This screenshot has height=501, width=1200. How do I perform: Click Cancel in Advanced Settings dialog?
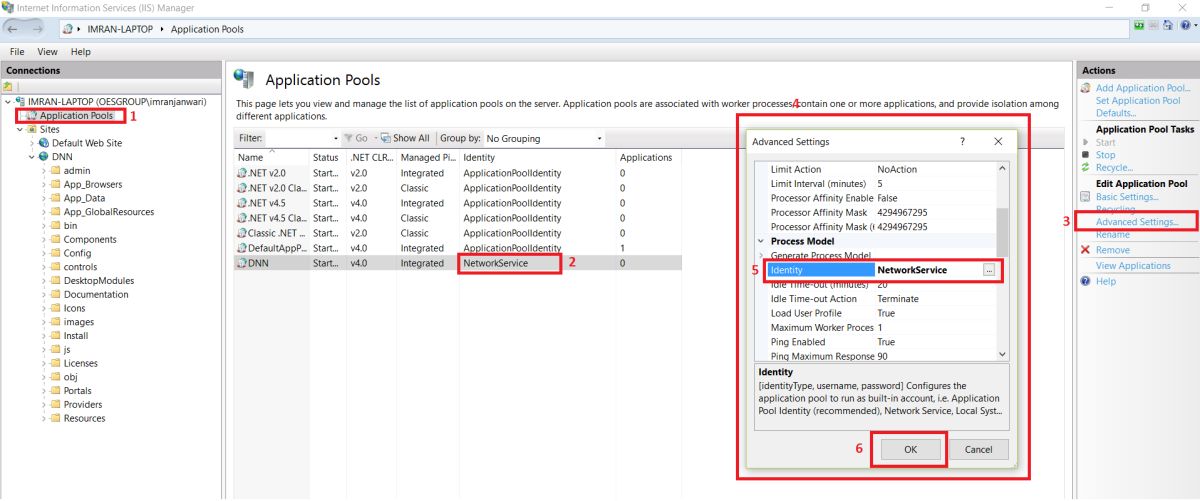(x=978, y=450)
